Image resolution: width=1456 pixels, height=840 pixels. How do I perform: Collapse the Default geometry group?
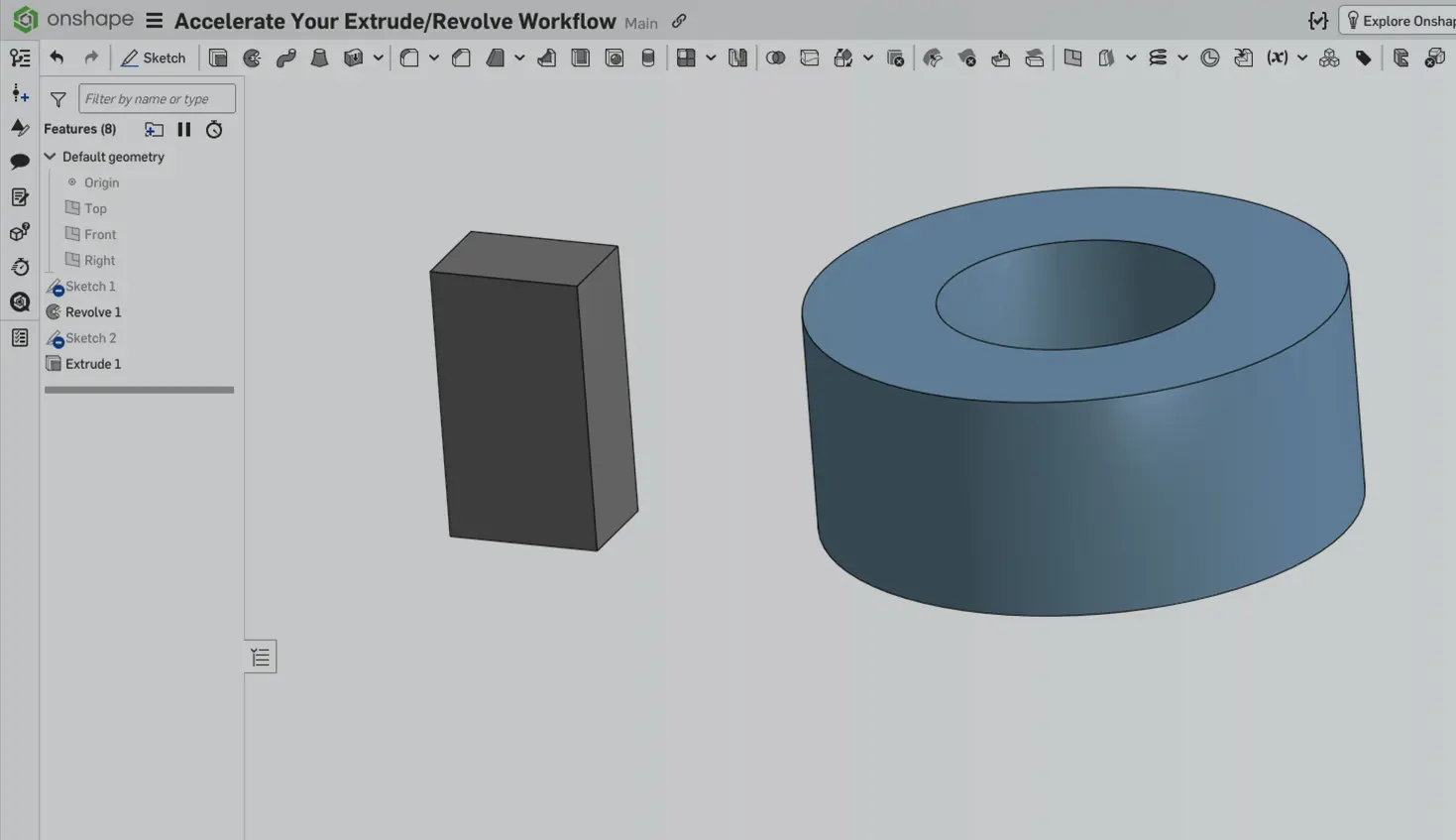point(50,157)
